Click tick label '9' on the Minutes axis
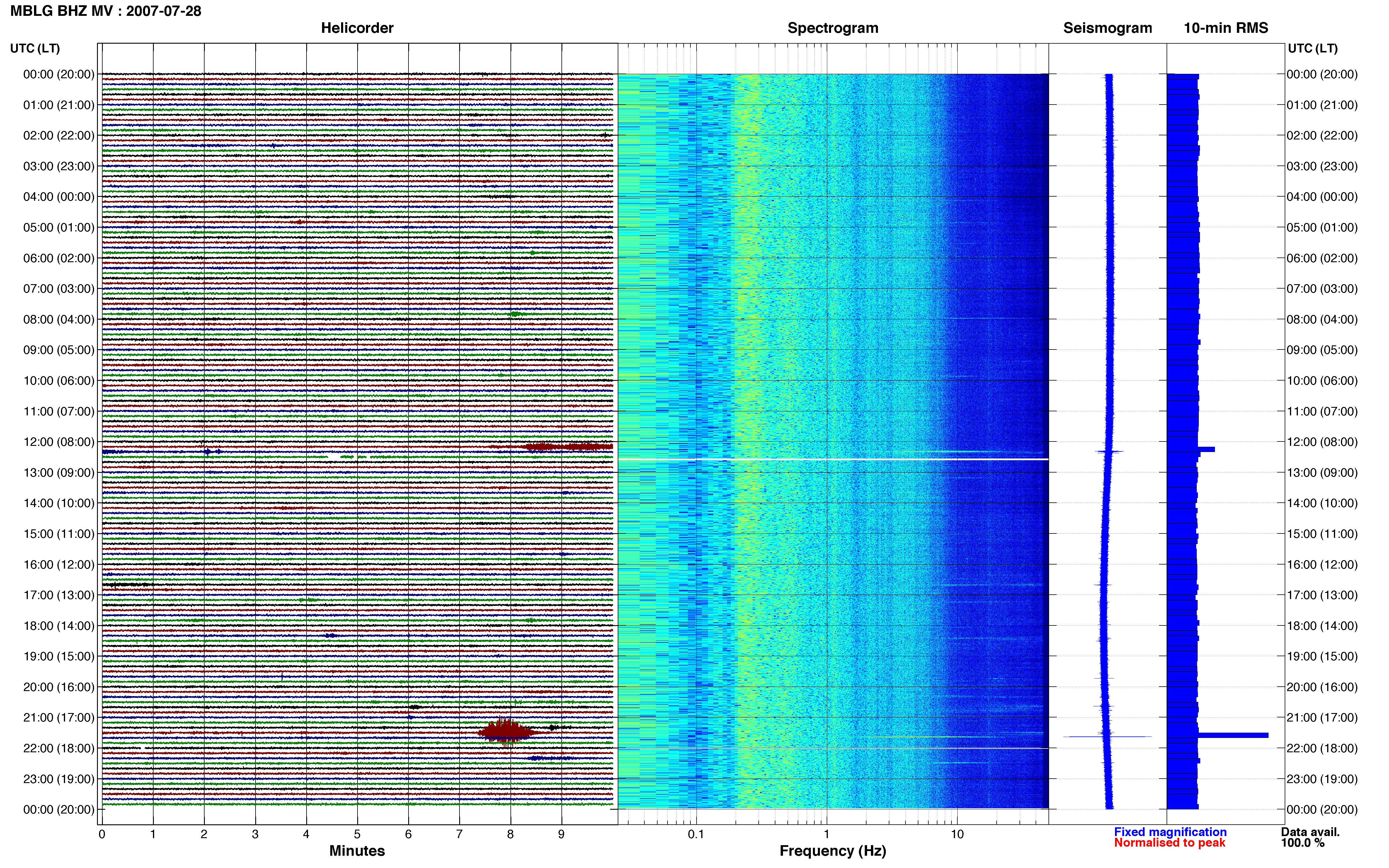Screen dimensions: 1389x868 point(561,835)
